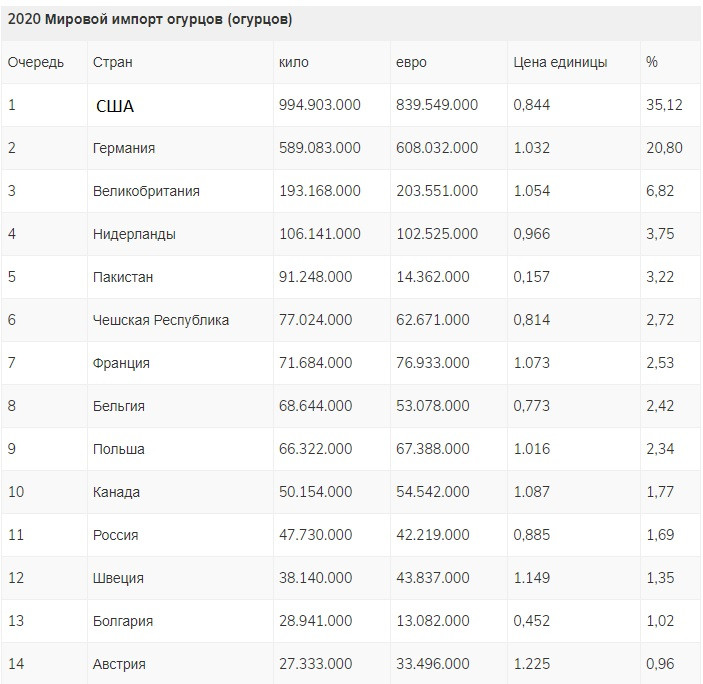The height and width of the screenshot is (684, 703).
Task: Click the 'Россия' country cell
Action: tap(115, 535)
